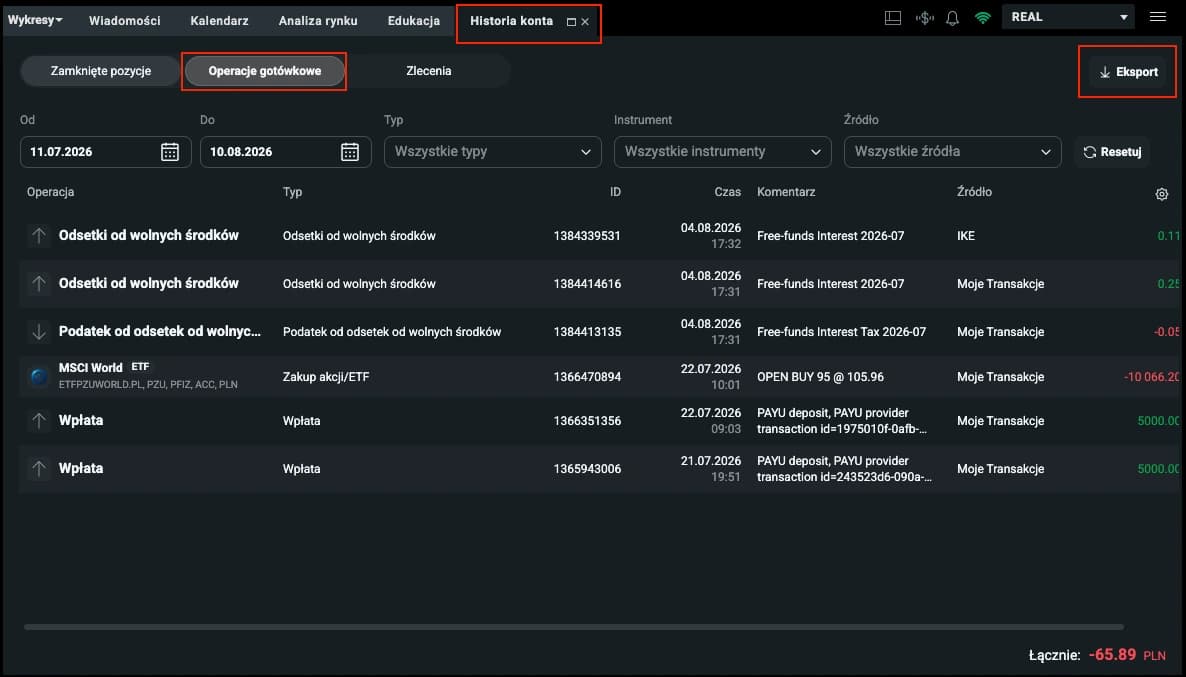
Task: Switch to Edukacja tab
Action: click(414, 21)
